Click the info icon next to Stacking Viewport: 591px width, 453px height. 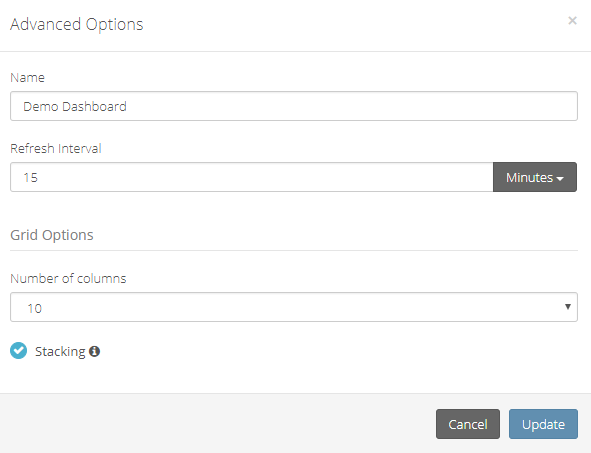coord(94,352)
